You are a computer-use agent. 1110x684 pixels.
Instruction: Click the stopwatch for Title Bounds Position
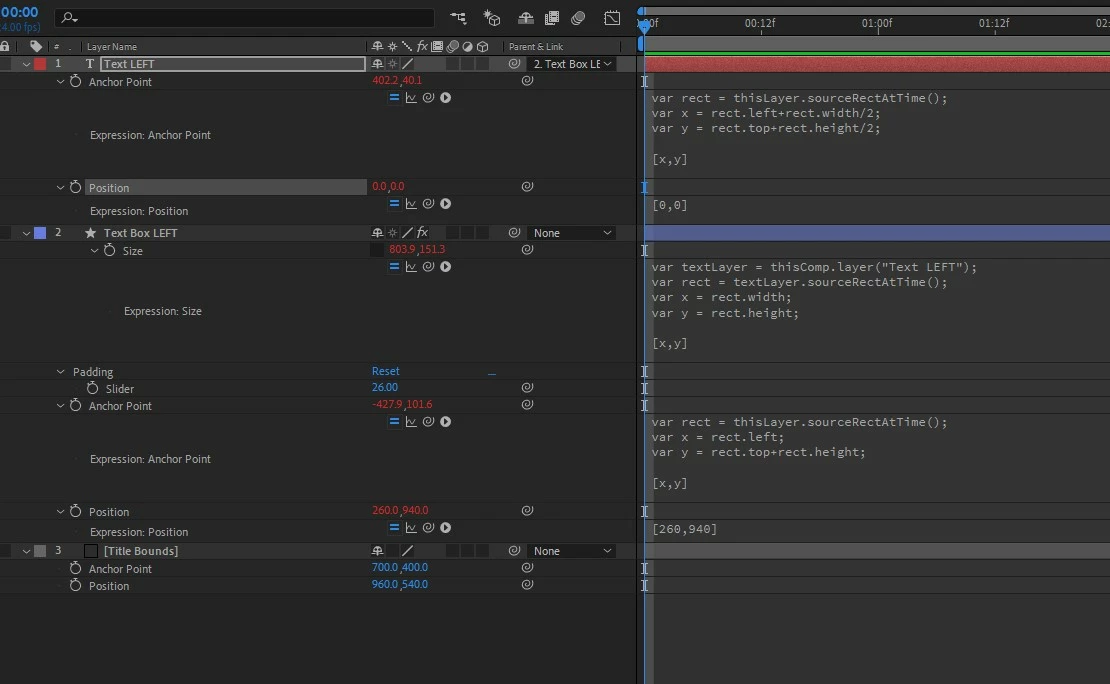point(76,586)
